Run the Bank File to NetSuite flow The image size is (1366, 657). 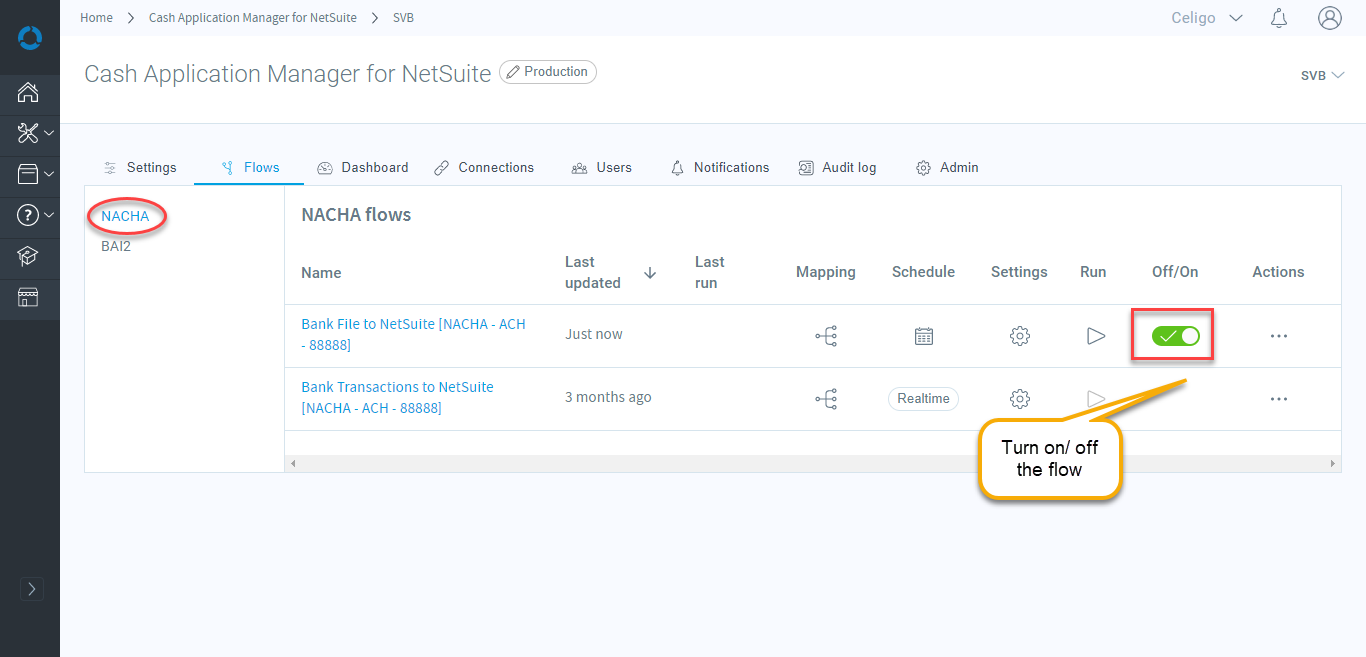click(x=1095, y=336)
